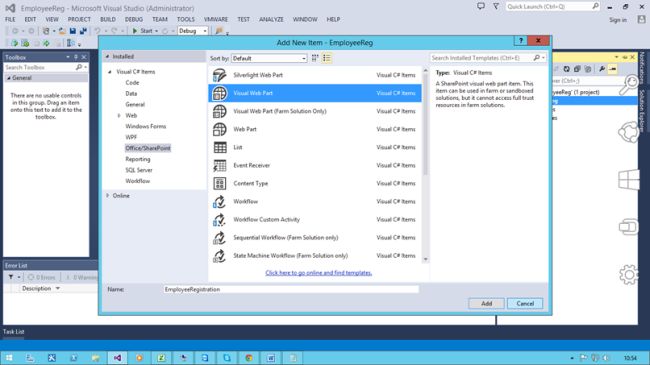Select the Reporting category
This screenshot has width=650, height=365.
[138, 159]
